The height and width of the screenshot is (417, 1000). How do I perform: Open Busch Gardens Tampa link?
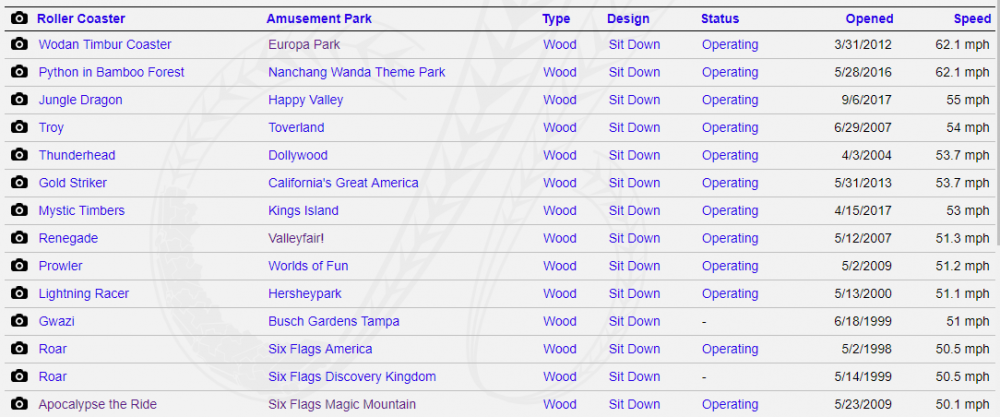[x=334, y=321]
